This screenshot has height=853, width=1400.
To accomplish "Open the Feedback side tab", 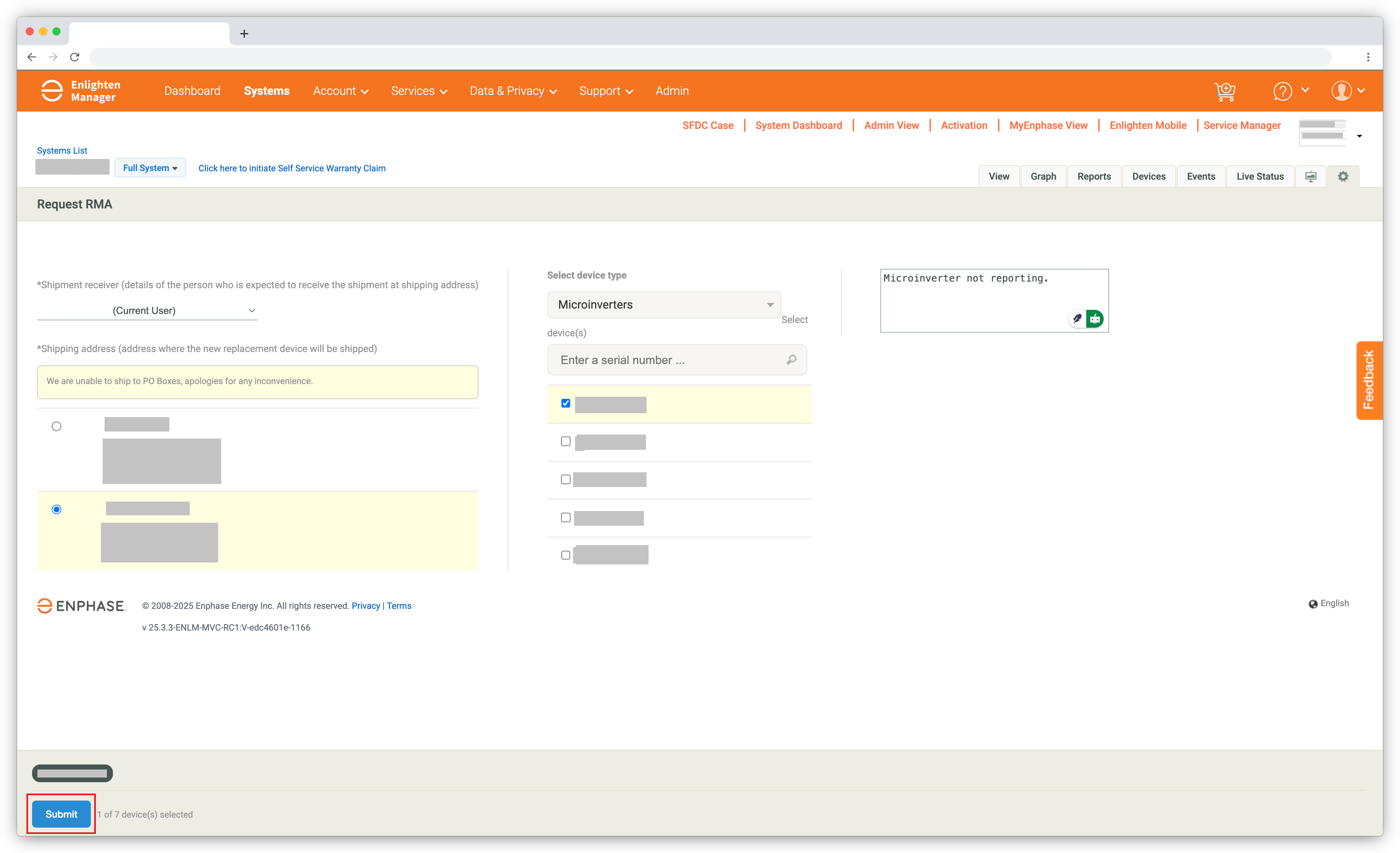I will pos(1369,380).
